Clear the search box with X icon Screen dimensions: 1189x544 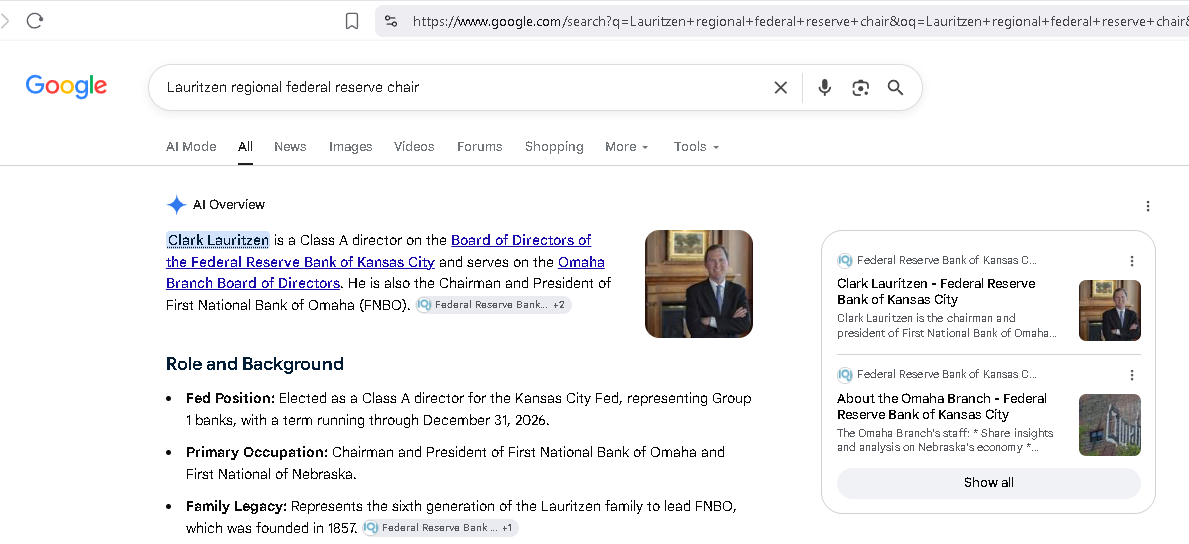pos(780,87)
